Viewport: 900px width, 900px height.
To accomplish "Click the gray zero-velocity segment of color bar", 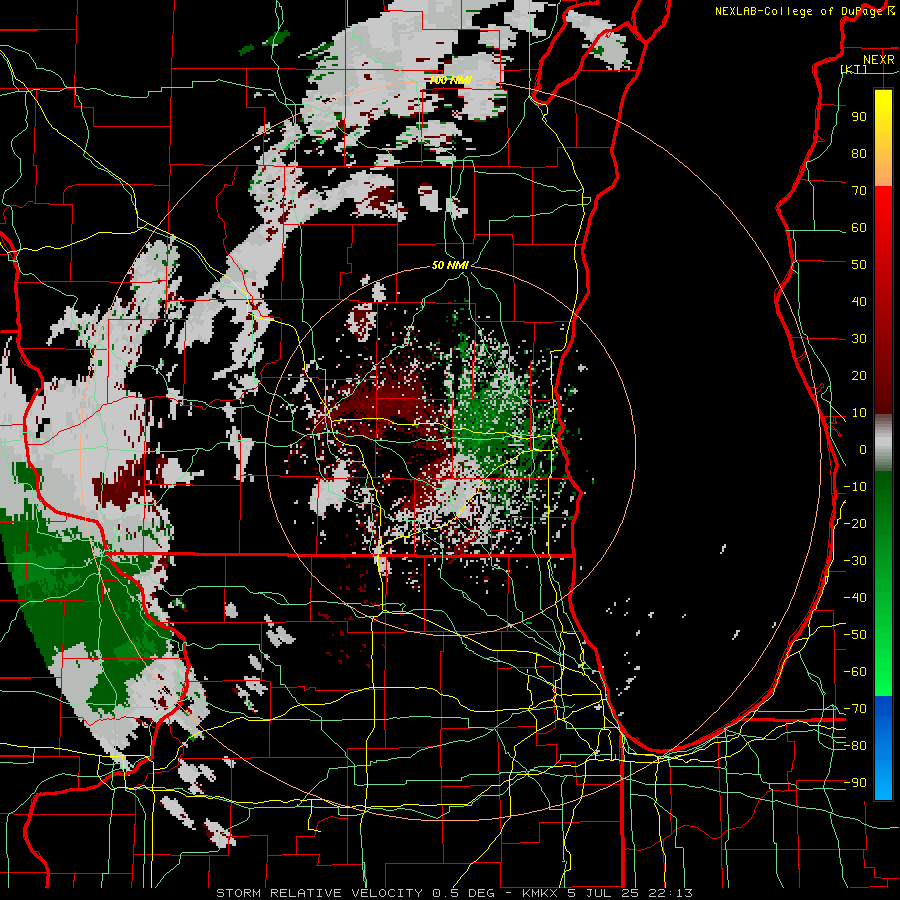I will (x=883, y=443).
